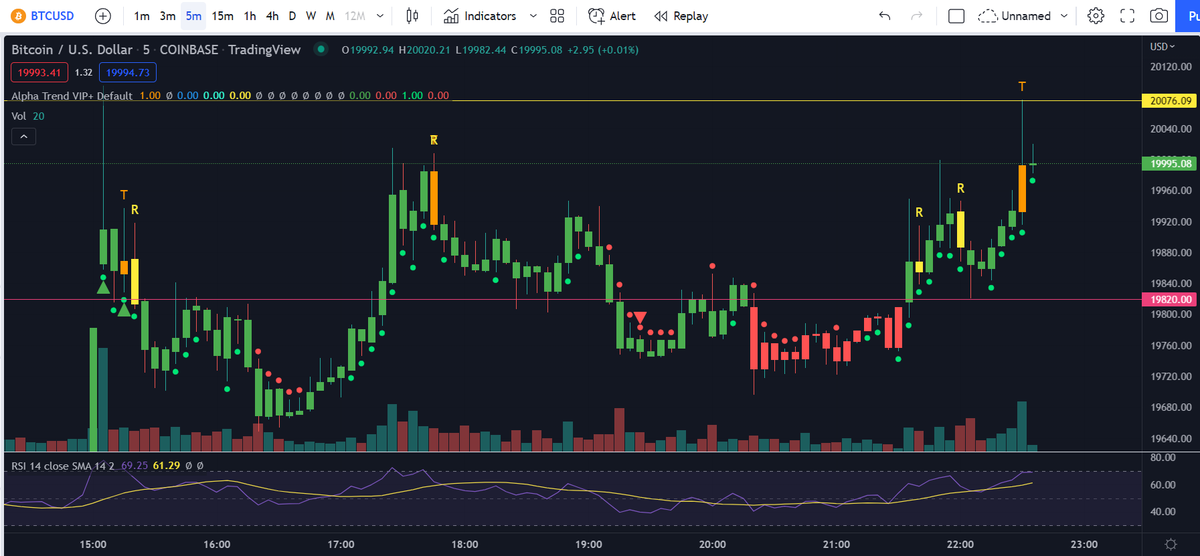The image size is (1200, 556).
Task: Click the spread value 1.32
Action: 83,72
